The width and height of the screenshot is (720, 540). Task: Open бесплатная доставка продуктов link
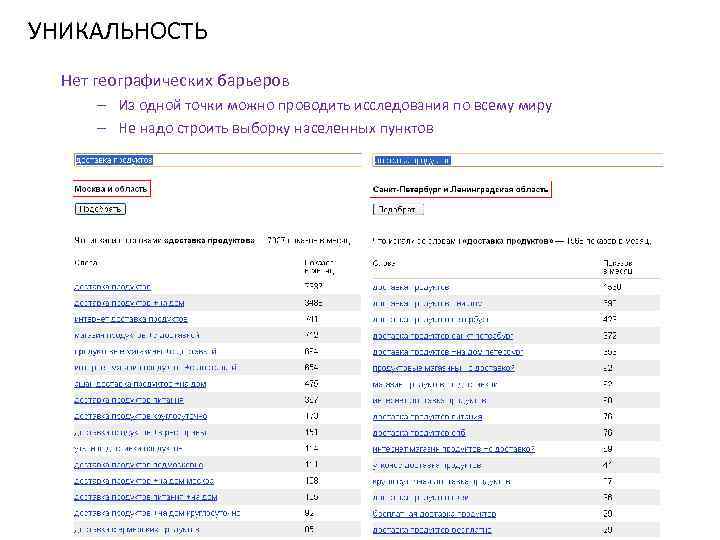(433, 513)
